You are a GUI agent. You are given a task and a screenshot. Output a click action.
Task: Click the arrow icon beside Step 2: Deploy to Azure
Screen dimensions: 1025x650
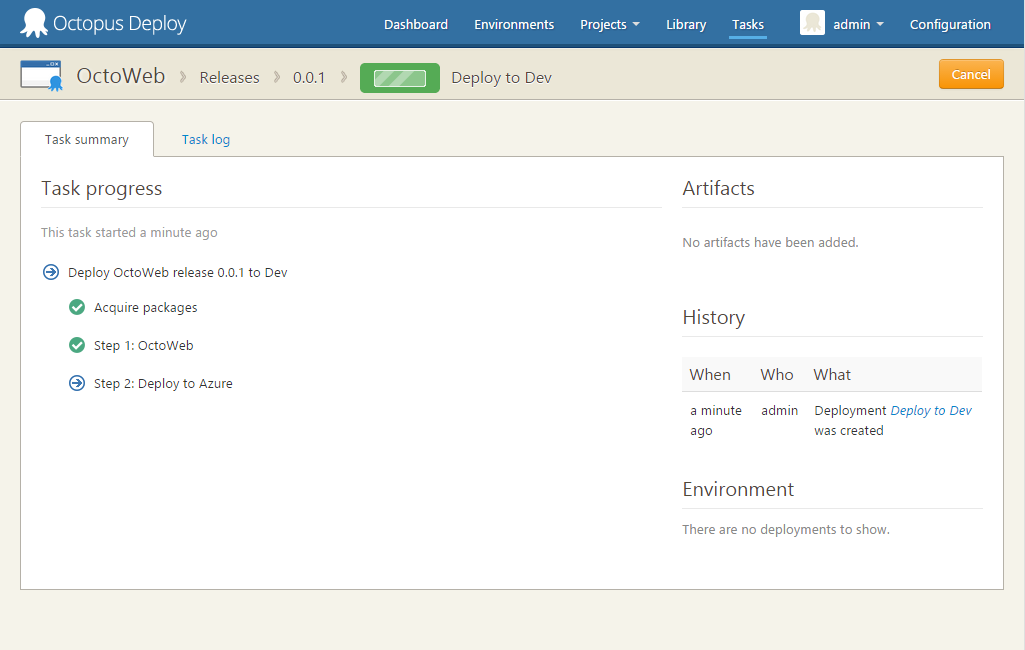(x=77, y=383)
